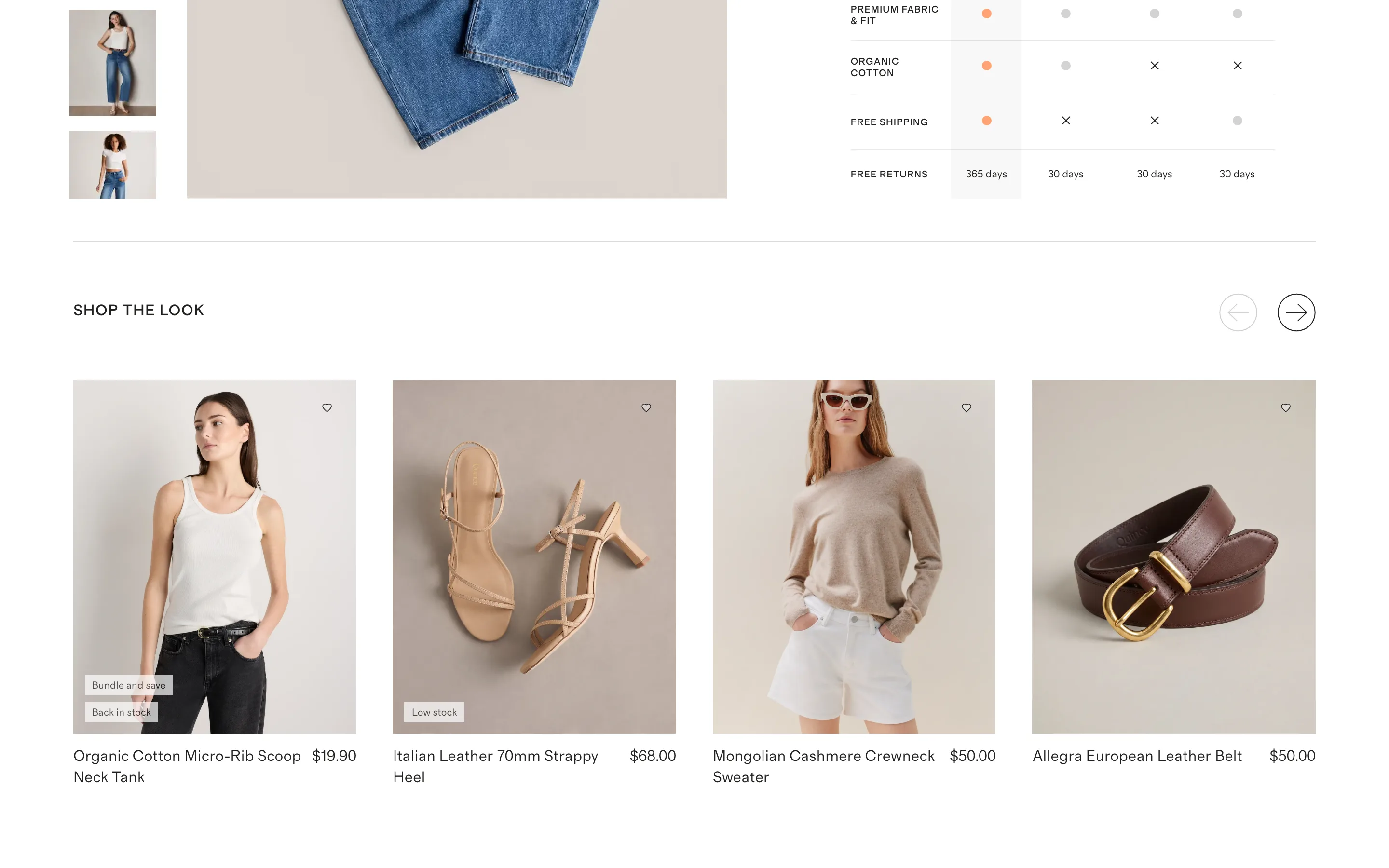Click the orange dot in Premium Fabric & Fit row
1389x868 pixels.
pos(987,13)
